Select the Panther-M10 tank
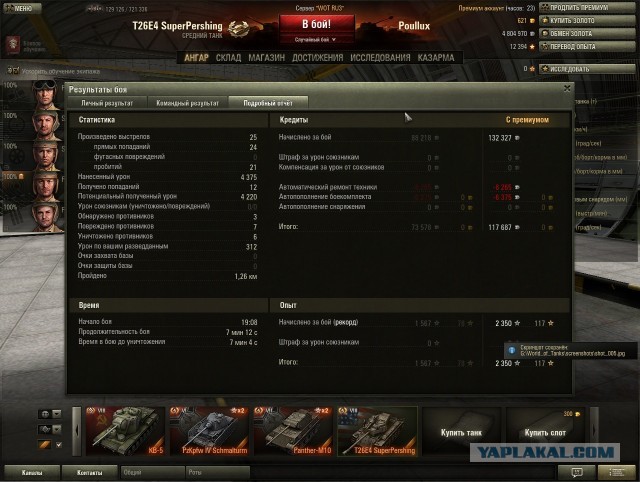Image resolution: width=640 pixels, height=482 pixels. [x=292, y=431]
